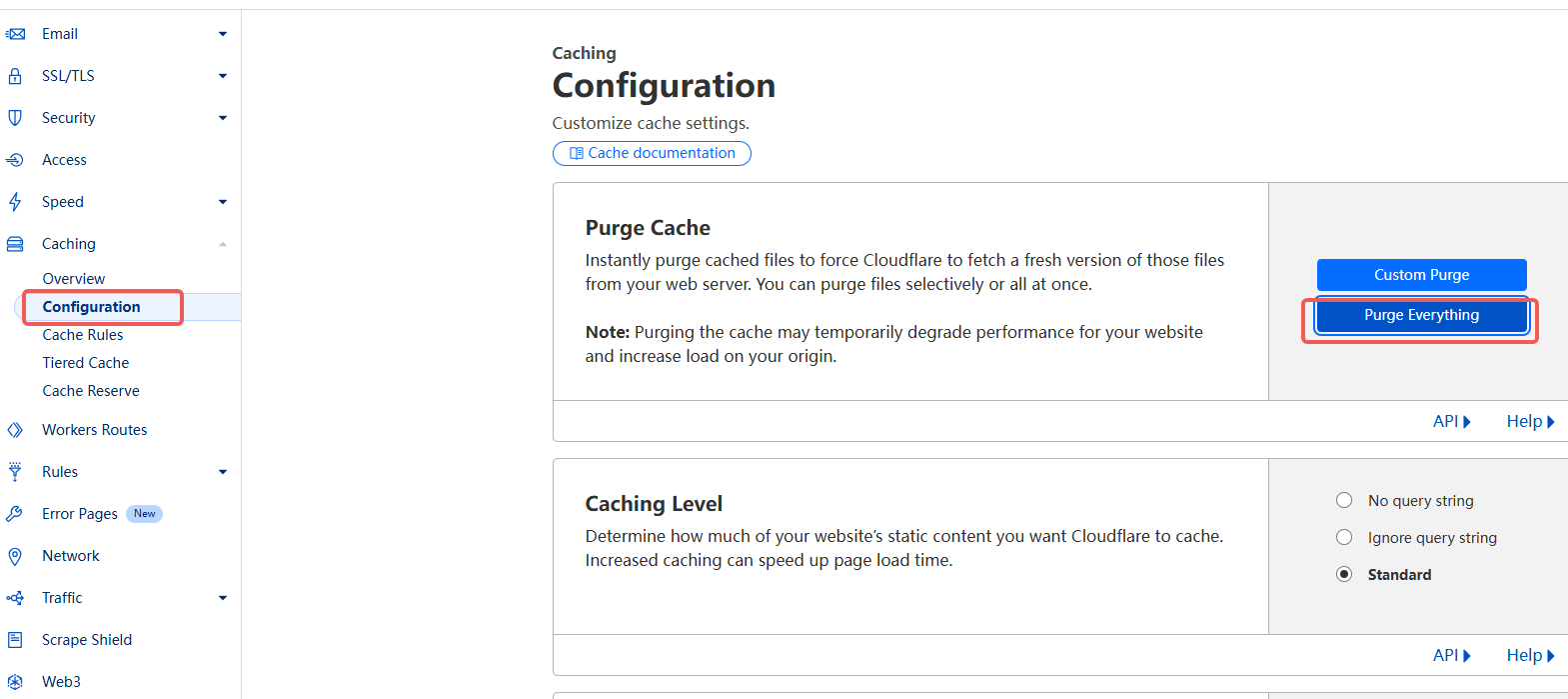Image resolution: width=1568 pixels, height=699 pixels.
Task: Open Cache Rules submenu item
Action: coord(83,335)
